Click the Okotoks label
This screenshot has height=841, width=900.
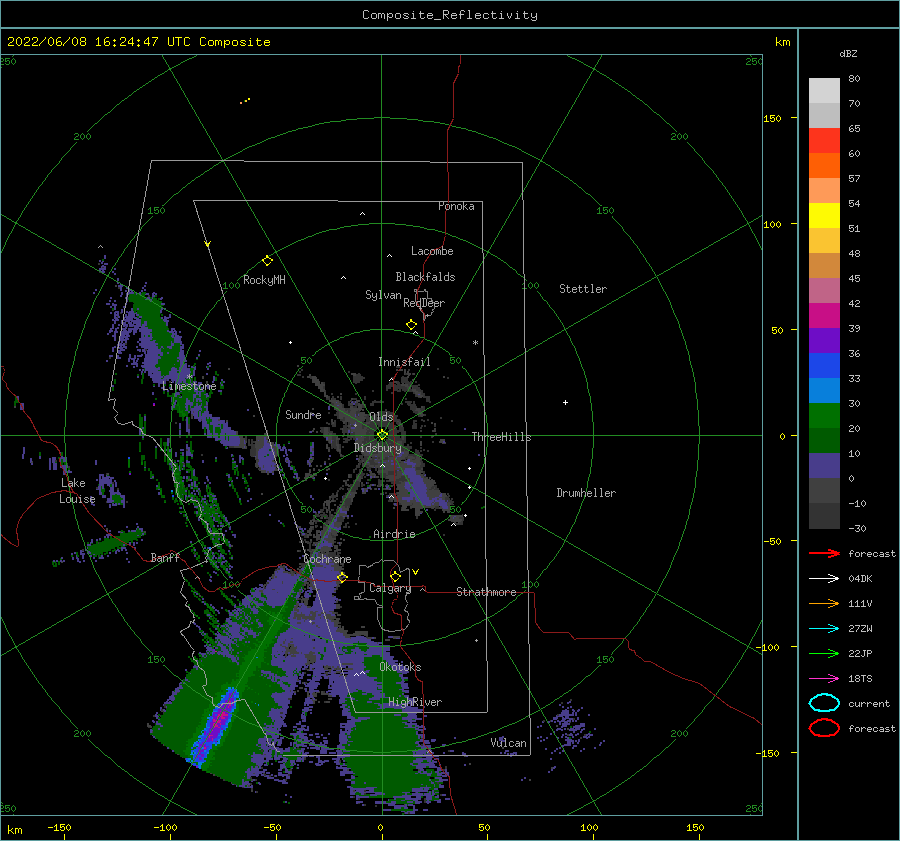tap(400, 667)
